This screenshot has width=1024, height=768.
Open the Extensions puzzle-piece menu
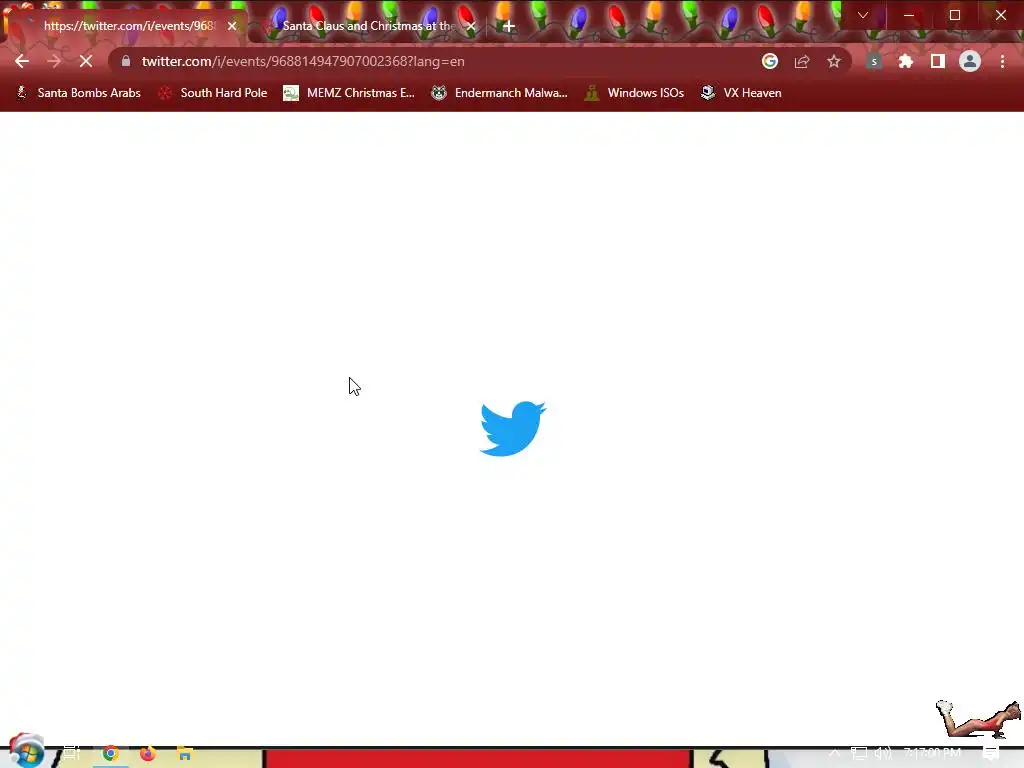click(906, 61)
